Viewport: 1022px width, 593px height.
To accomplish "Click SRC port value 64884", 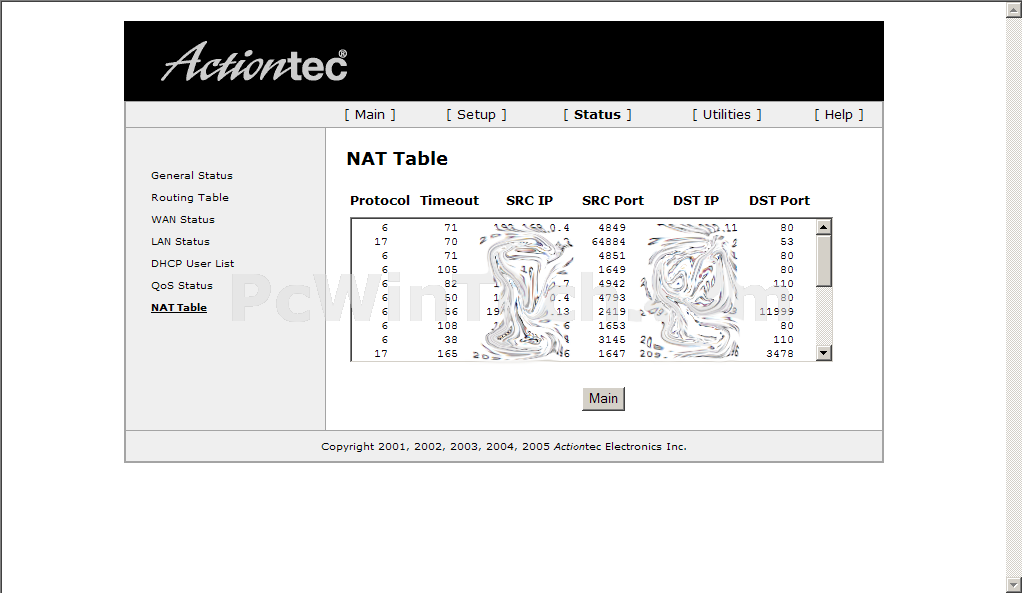I will tap(609, 242).
